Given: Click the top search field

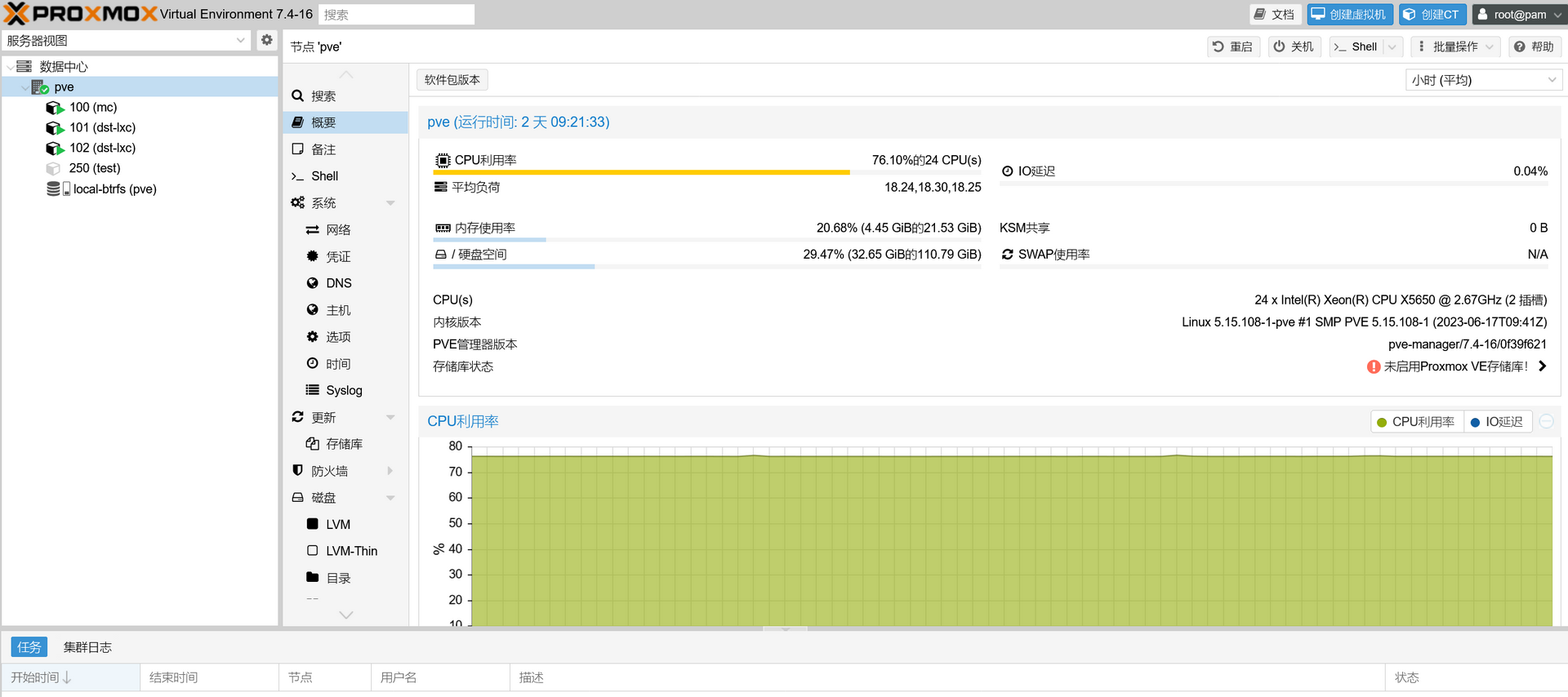Looking at the screenshot, I should [396, 14].
